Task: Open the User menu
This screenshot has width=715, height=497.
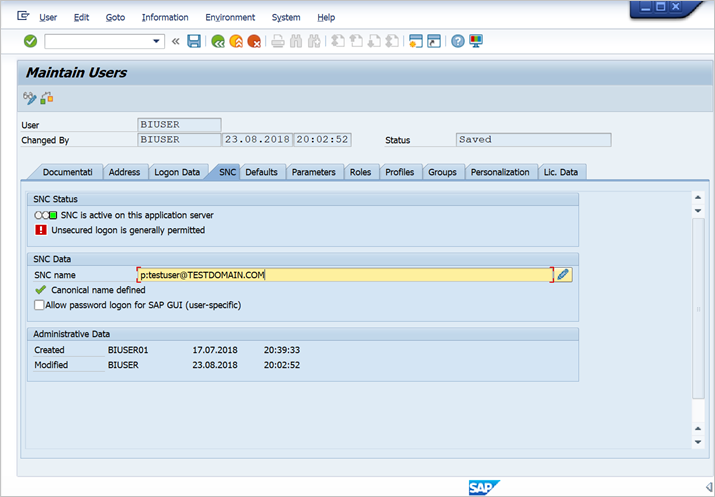Action: pos(48,17)
